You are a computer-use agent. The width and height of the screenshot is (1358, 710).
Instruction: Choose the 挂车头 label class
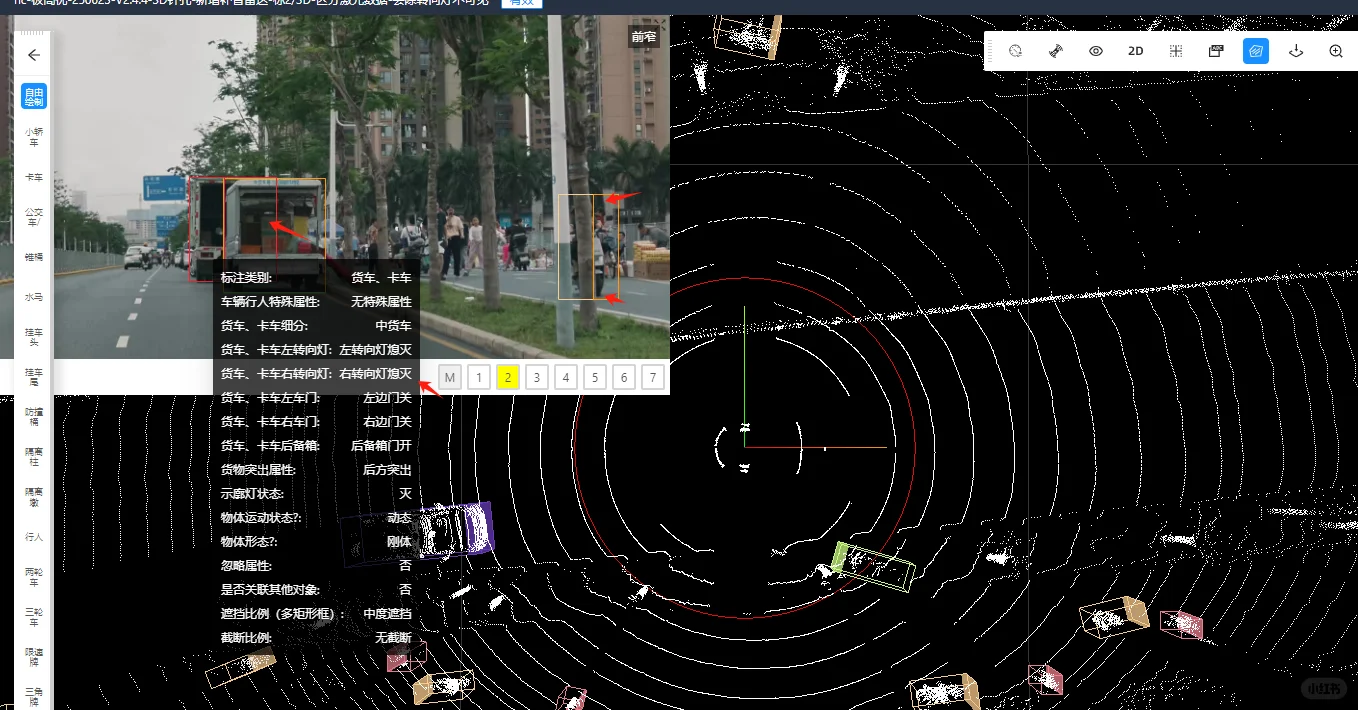(34, 337)
